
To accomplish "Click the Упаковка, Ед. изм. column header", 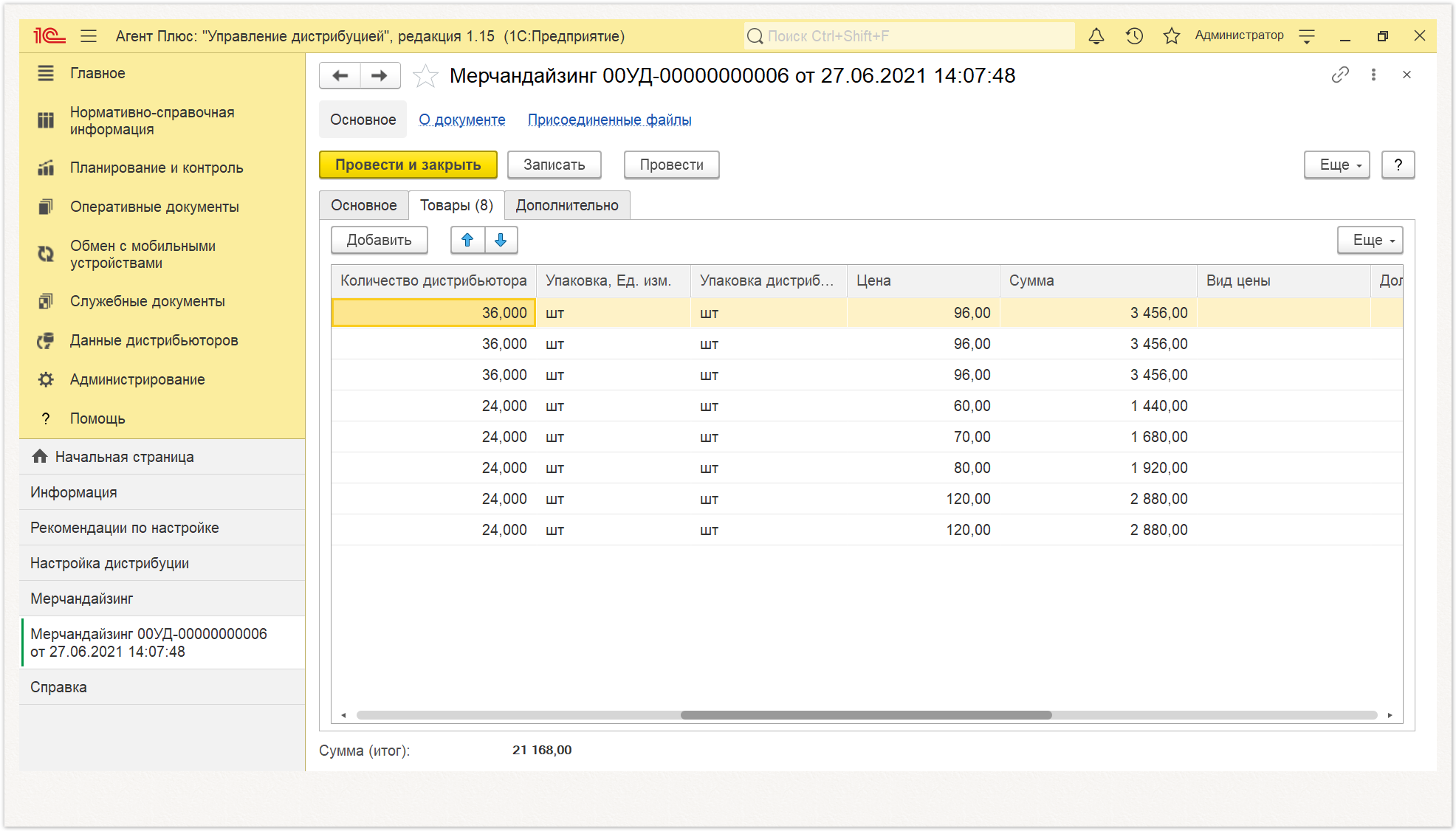I will (613, 280).
